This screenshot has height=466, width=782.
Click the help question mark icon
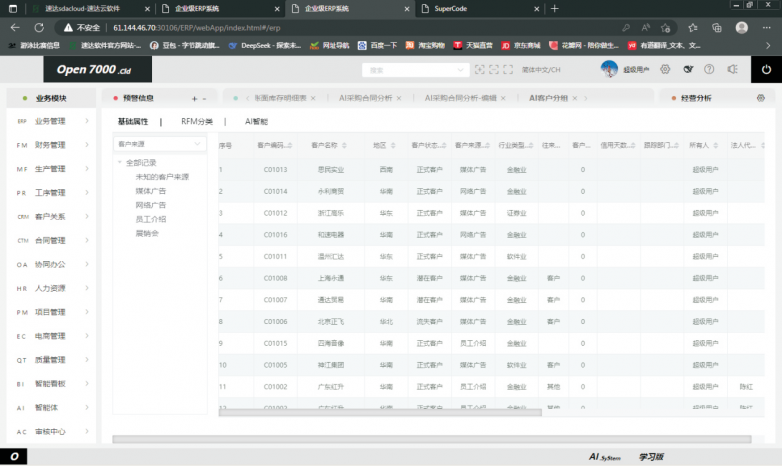coord(709,69)
